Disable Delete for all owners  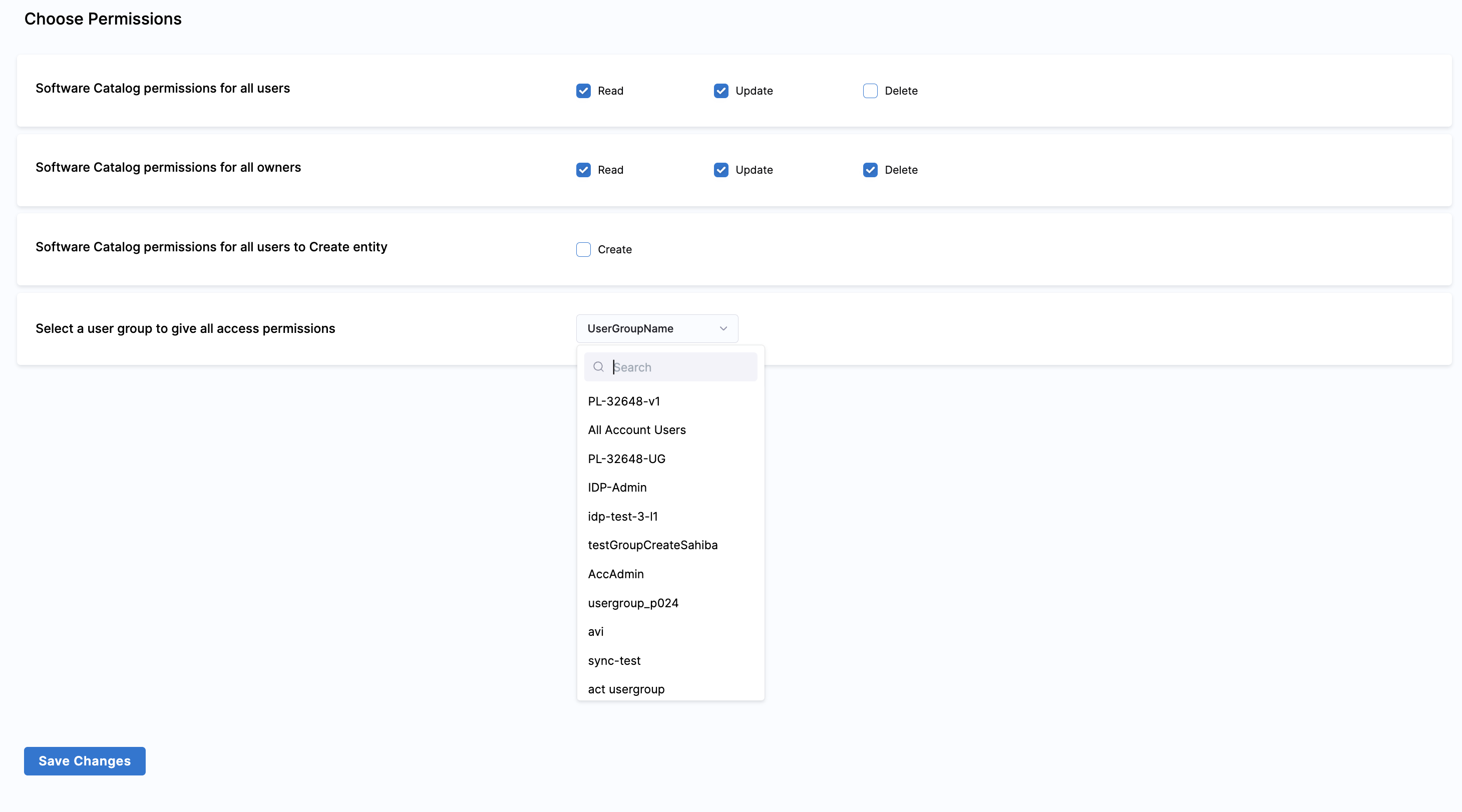click(x=870, y=170)
